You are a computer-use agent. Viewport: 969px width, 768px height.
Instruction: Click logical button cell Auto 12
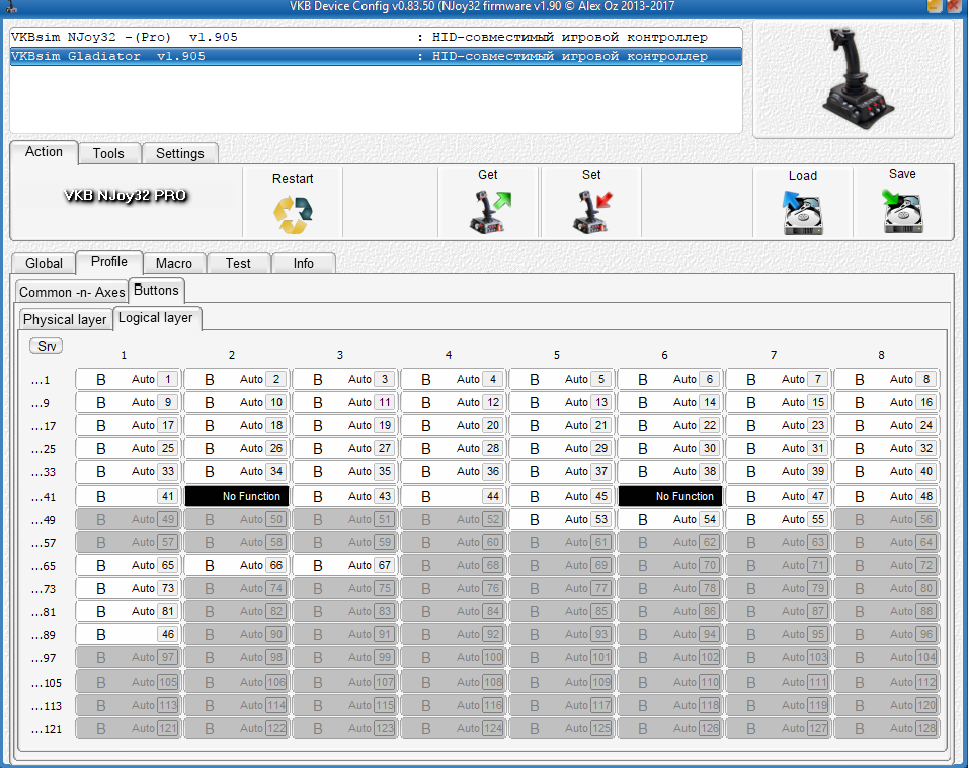[x=453, y=402]
